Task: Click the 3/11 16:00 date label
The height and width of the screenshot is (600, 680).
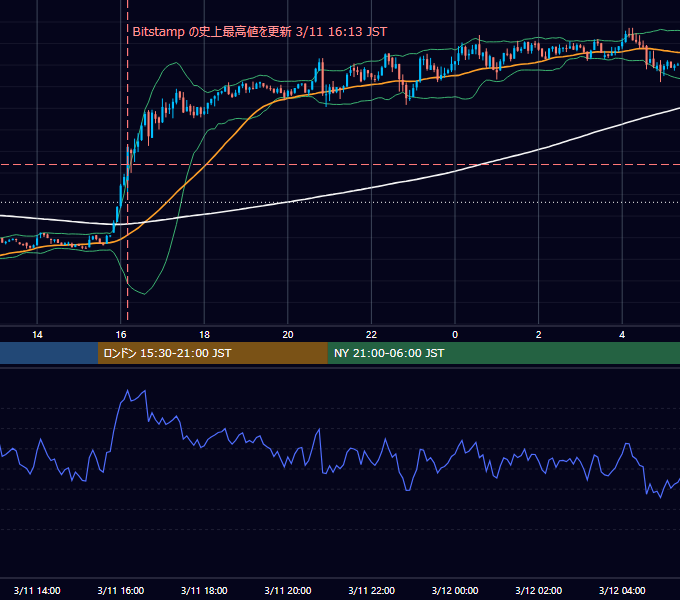Action: coord(121,590)
